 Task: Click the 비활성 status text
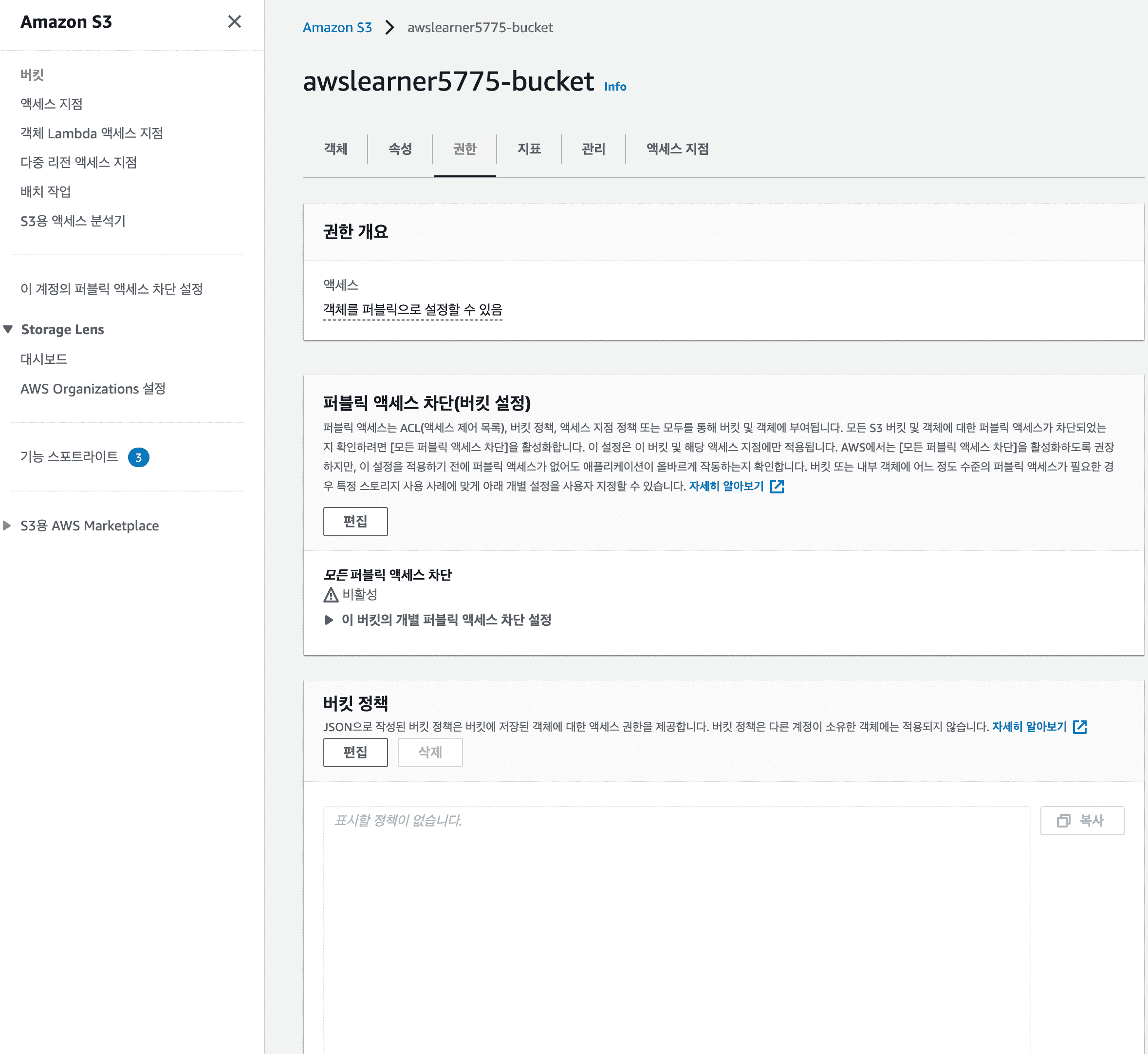(x=360, y=595)
